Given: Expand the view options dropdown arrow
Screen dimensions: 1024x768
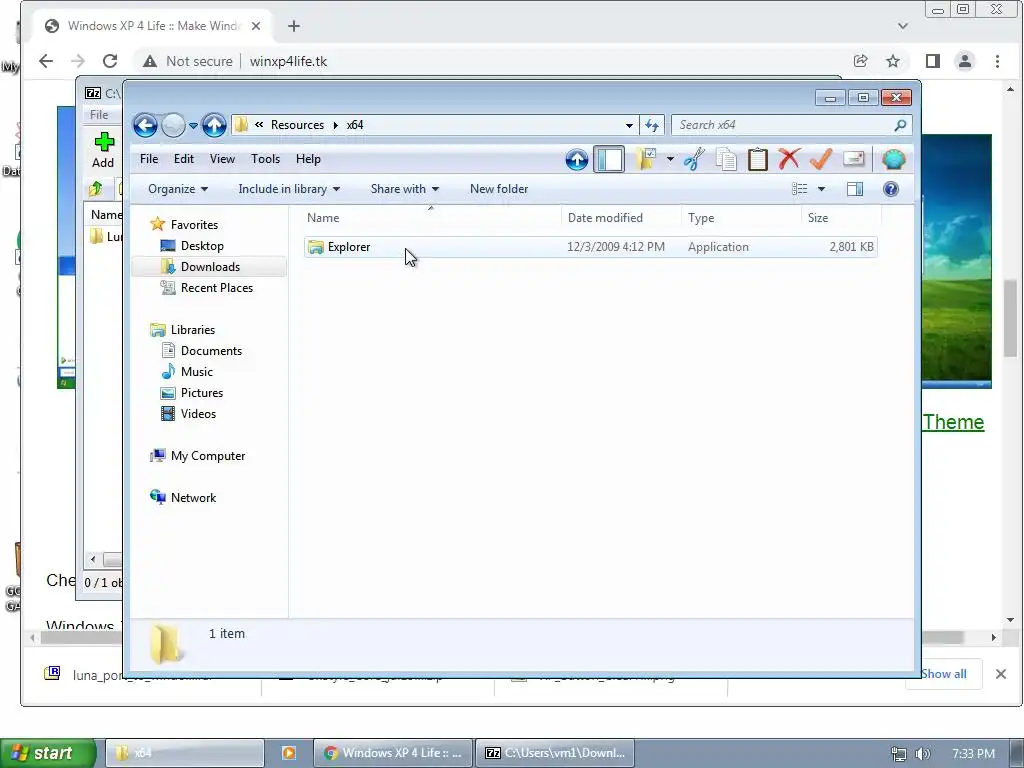Looking at the screenshot, I should click(x=822, y=189).
